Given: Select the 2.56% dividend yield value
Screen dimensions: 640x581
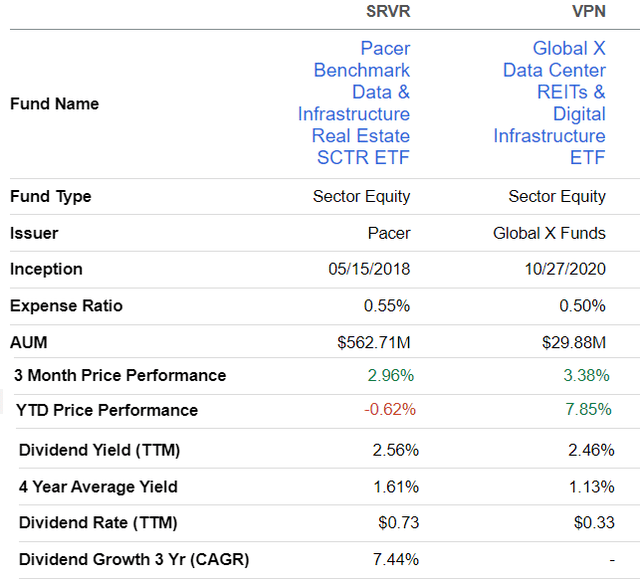Looking at the screenshot, I should point(396,450).
